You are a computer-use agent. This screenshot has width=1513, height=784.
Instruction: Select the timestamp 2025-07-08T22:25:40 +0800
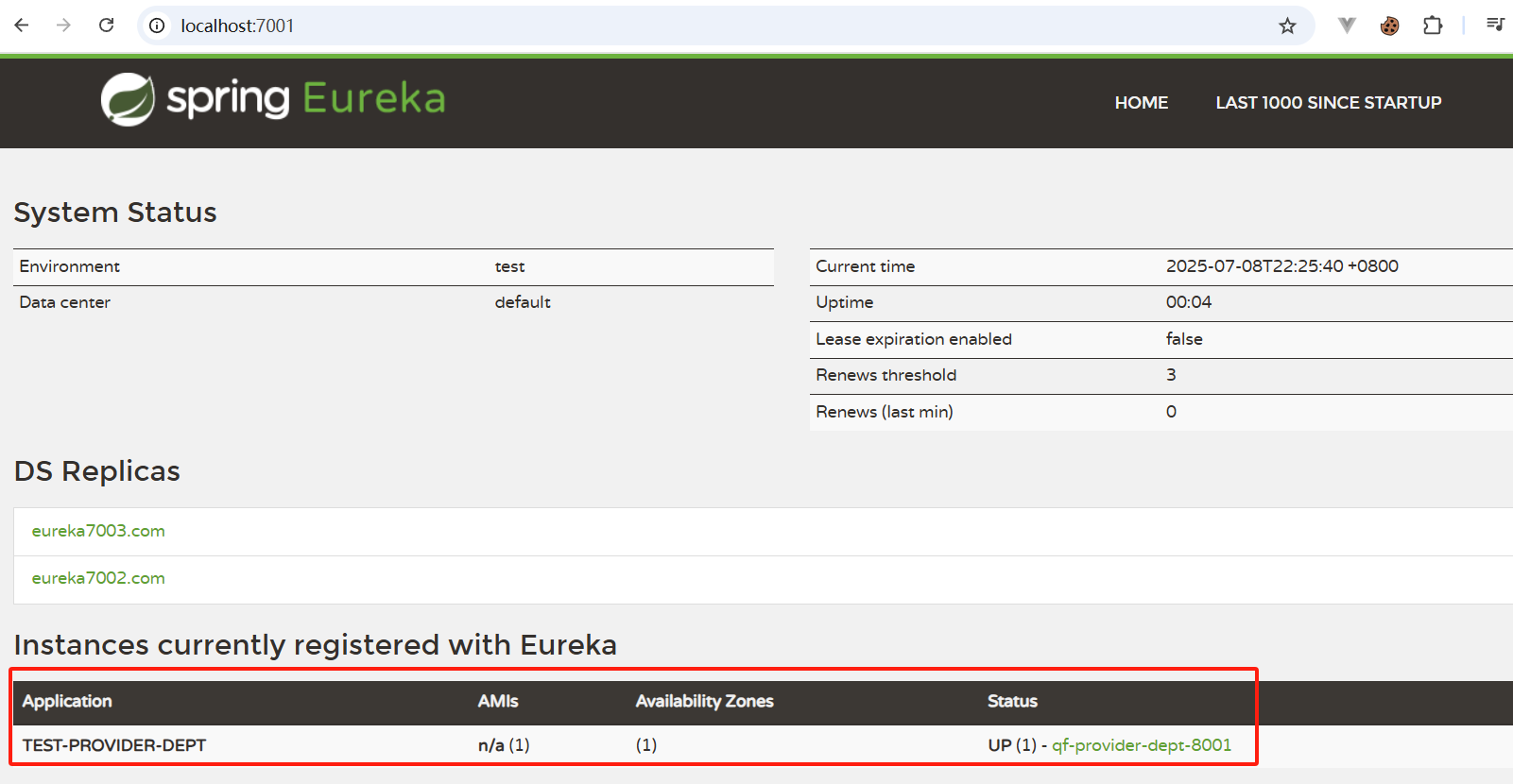[x=1282, y=266]
